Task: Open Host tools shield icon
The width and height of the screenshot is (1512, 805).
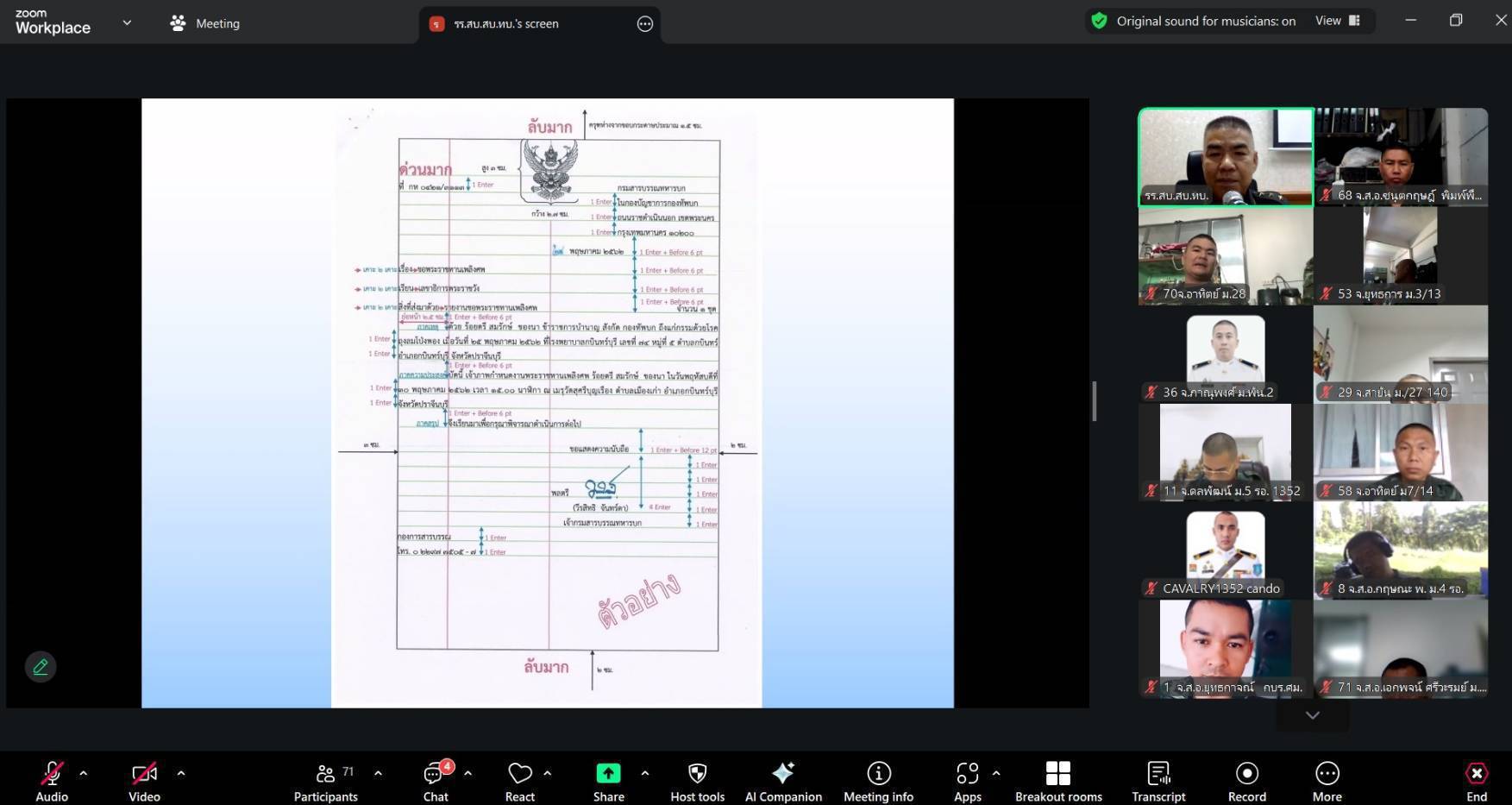Action: coord(697,781)
